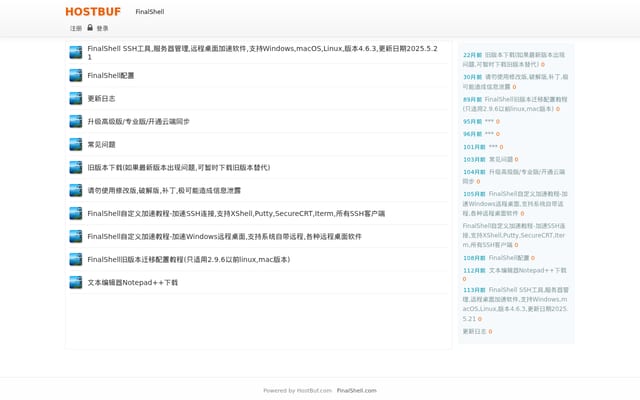Click sidebar entry 104月前 升级高级版

pos(514,176)
